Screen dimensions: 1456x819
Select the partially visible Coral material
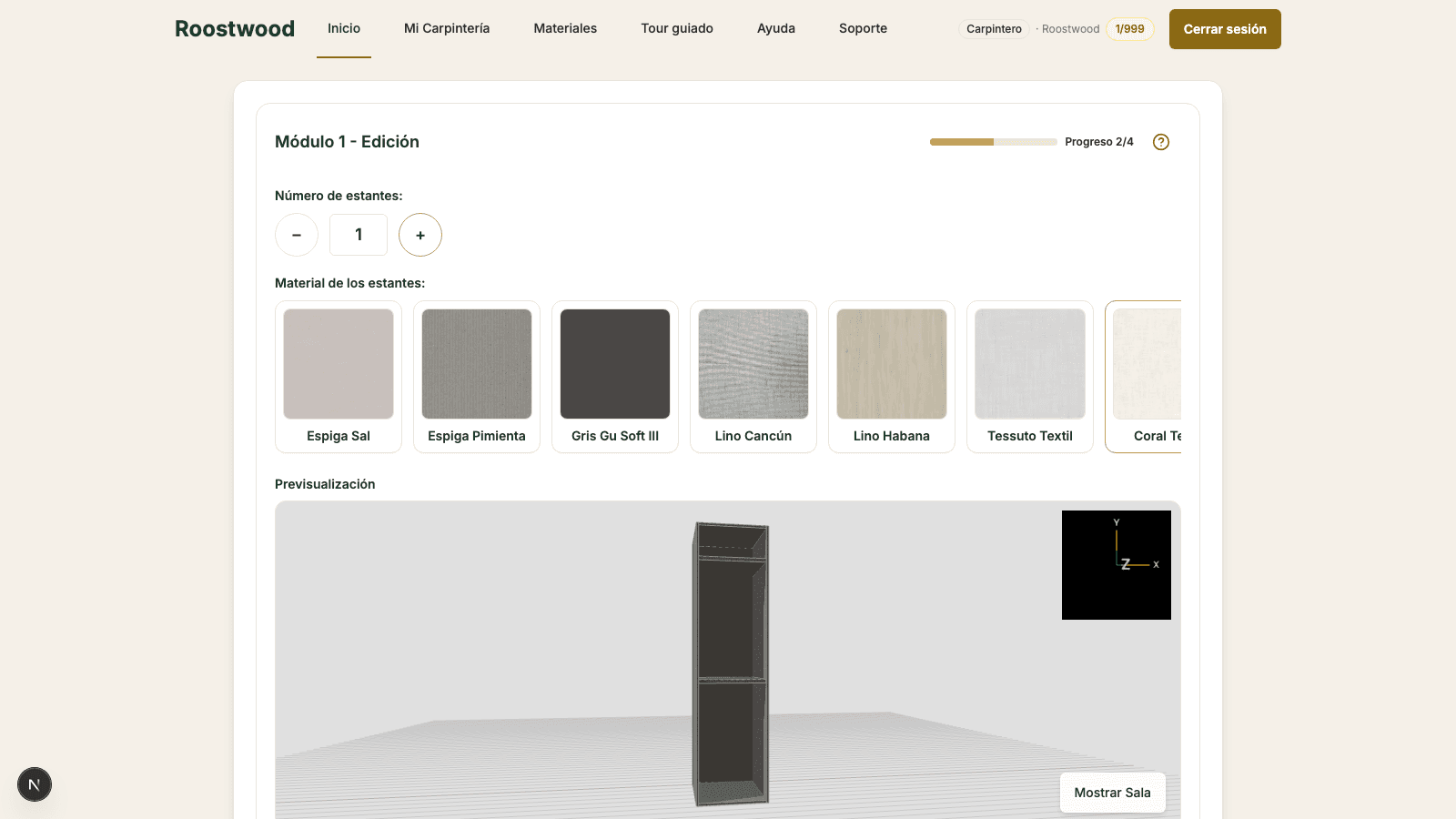1144,377
